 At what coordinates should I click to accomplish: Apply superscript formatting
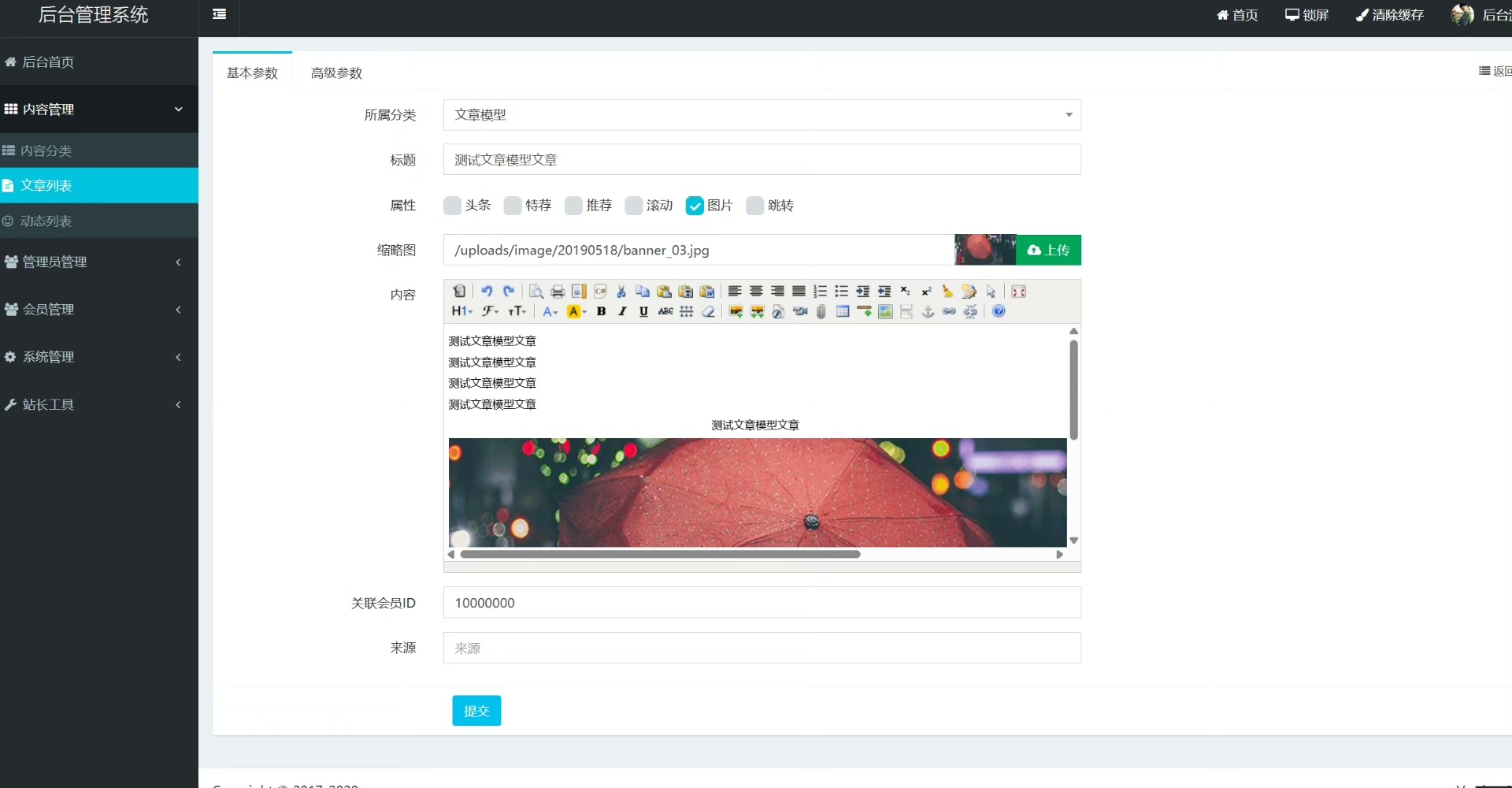(927, 292)
